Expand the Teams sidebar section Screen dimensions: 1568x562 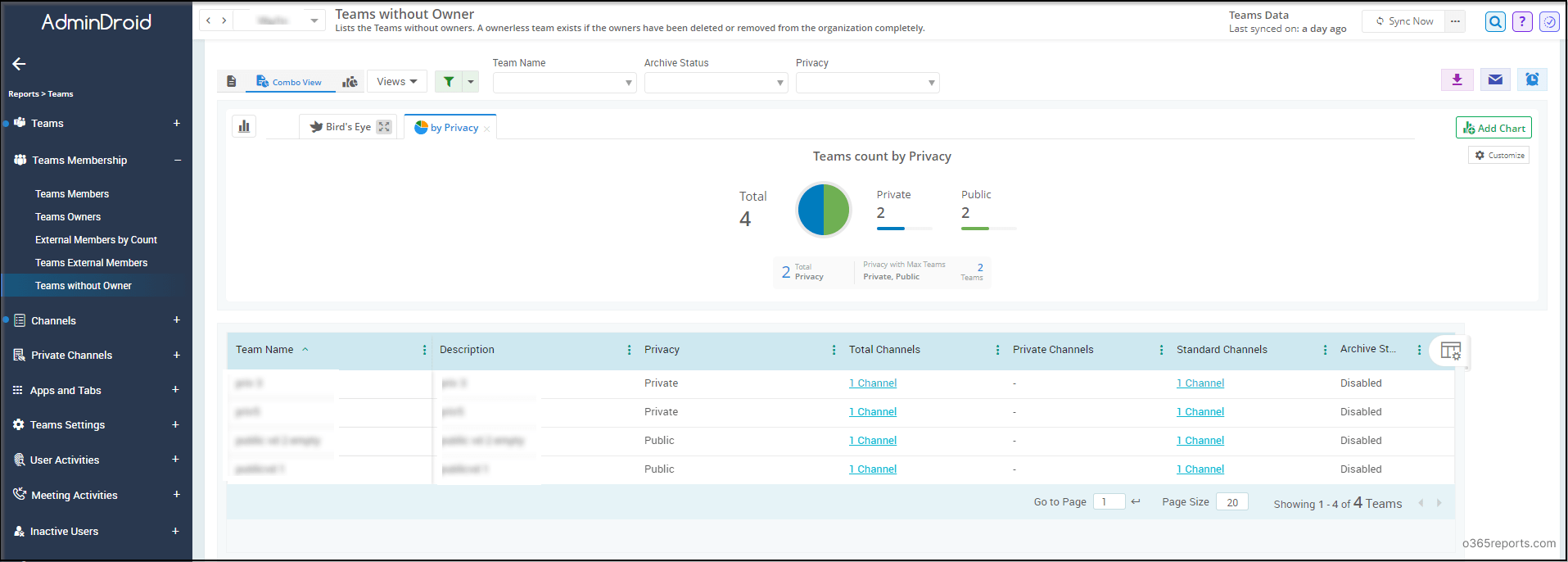[177, 123]
